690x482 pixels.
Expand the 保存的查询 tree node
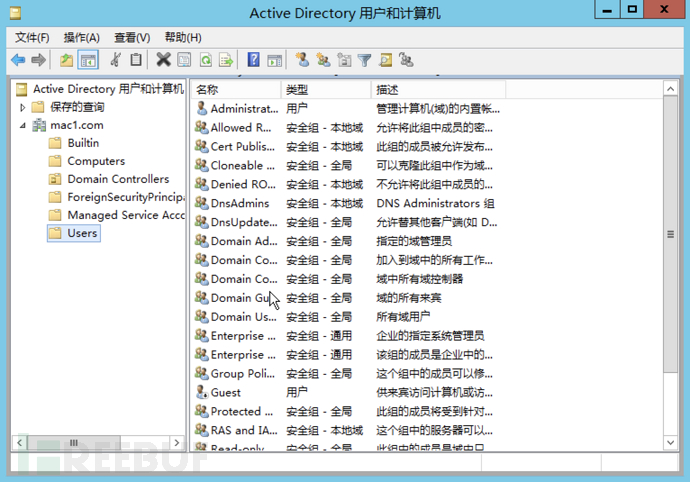click(x=22, y=107)
